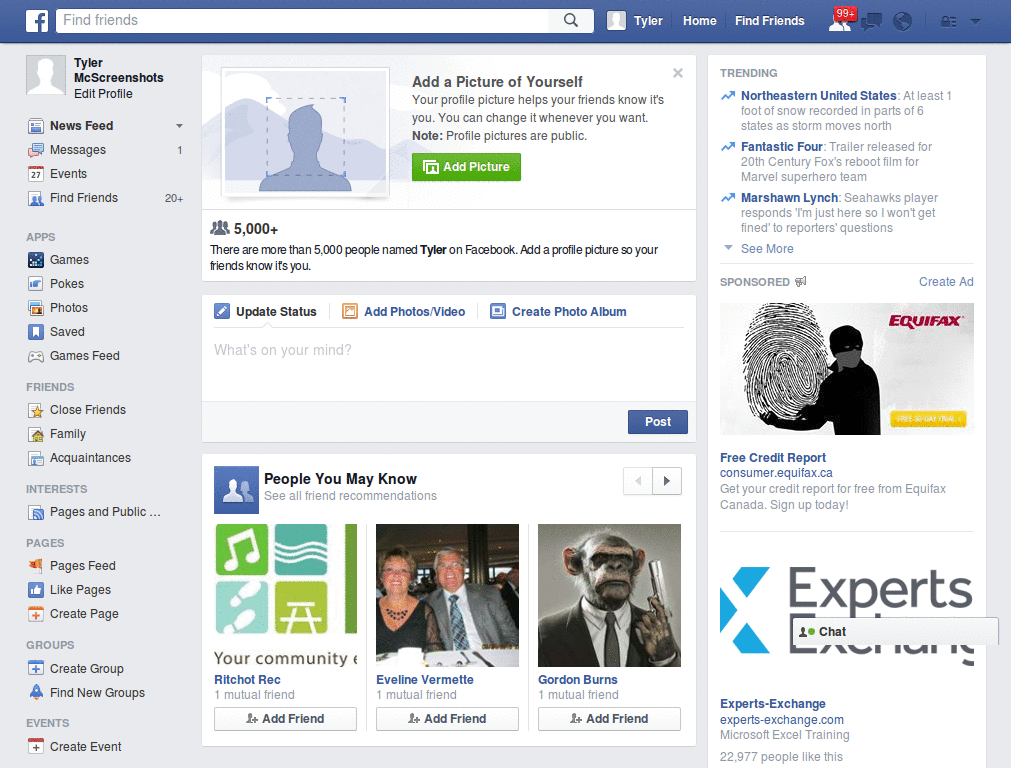Screen dimensions: 1024x768
Task: Open friend requests icon with 99+ badge
Action: pyautogui.click(x=840, y=21)
